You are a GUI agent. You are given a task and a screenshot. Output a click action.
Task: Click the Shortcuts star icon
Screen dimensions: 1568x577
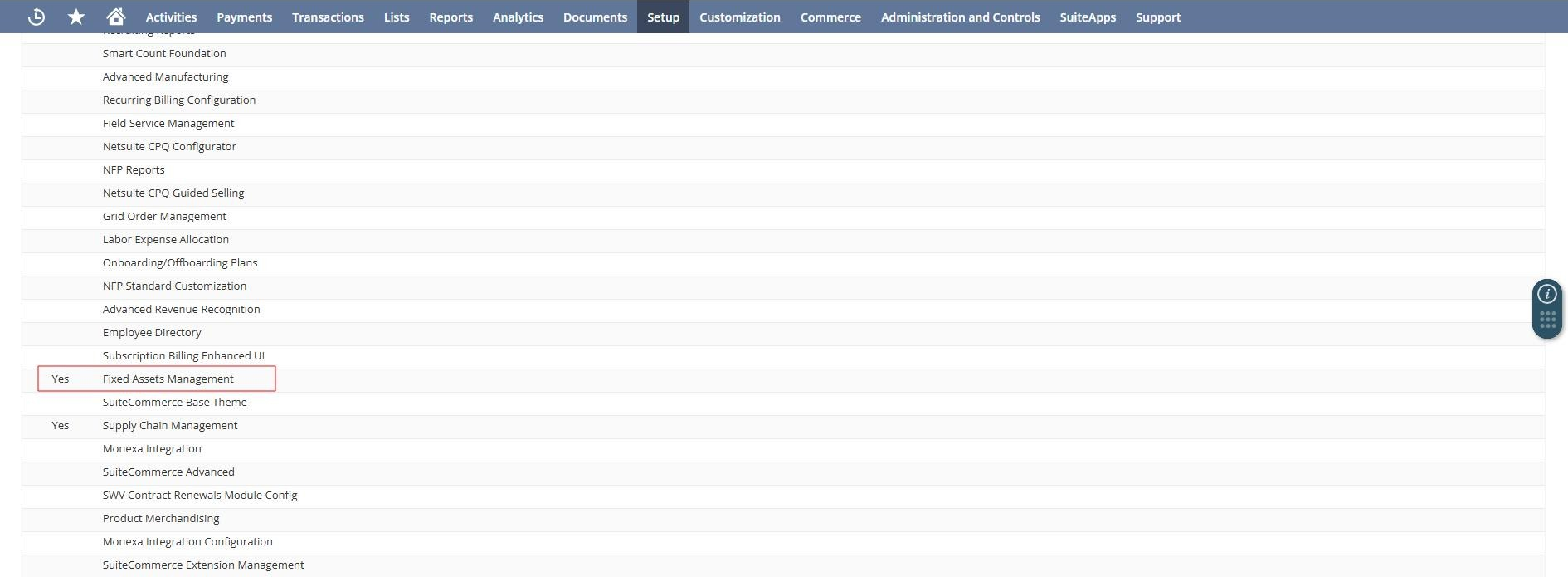click(x=76, y=17)
